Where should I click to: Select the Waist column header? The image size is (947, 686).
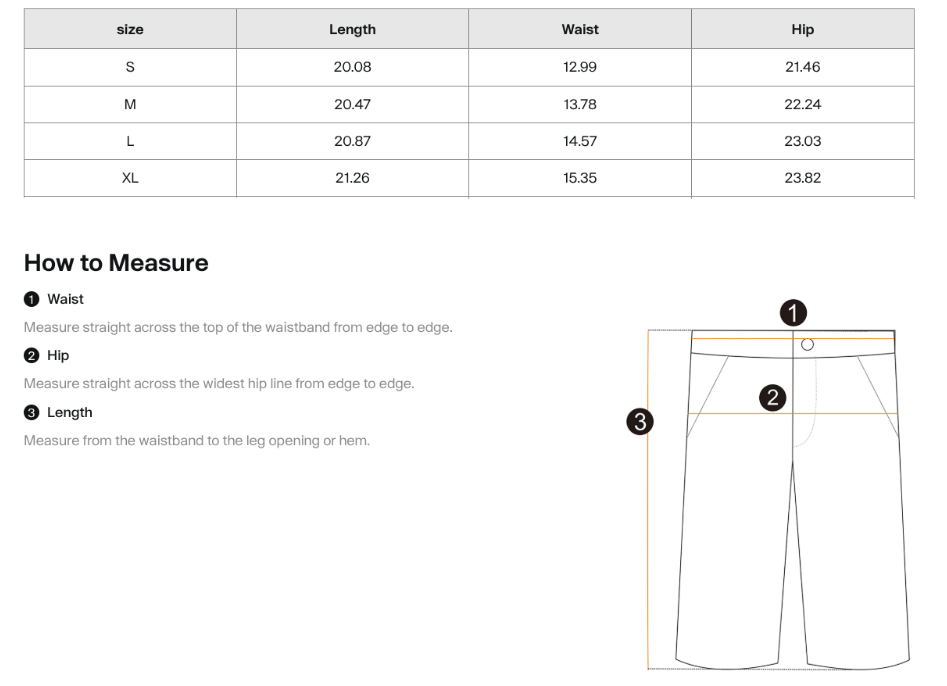[580, 29]
